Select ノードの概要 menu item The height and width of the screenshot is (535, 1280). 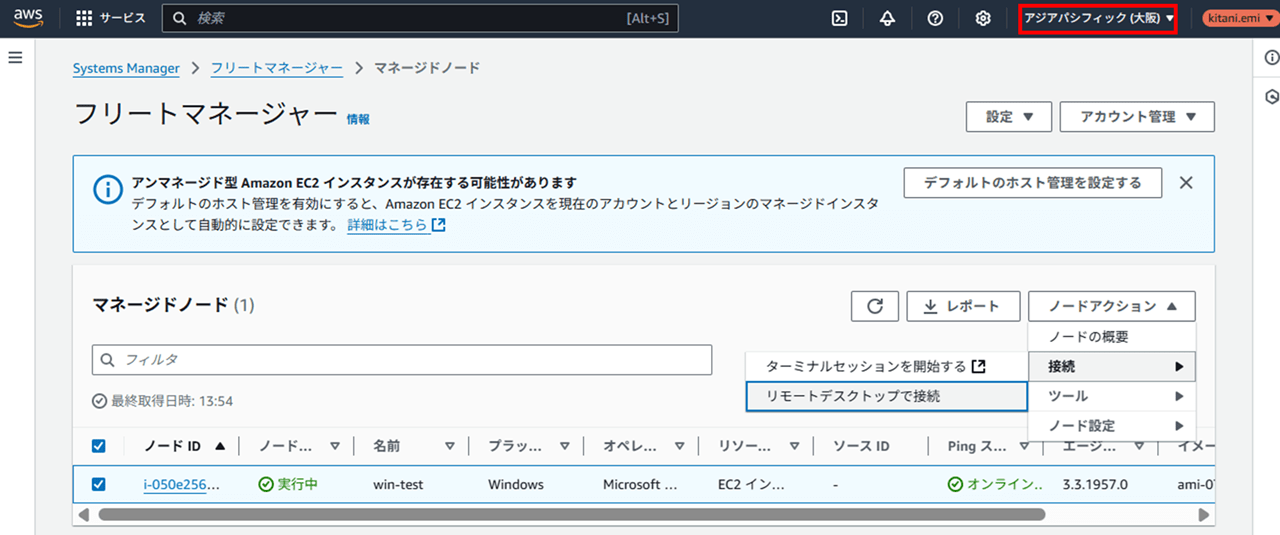pos(1112,337)
